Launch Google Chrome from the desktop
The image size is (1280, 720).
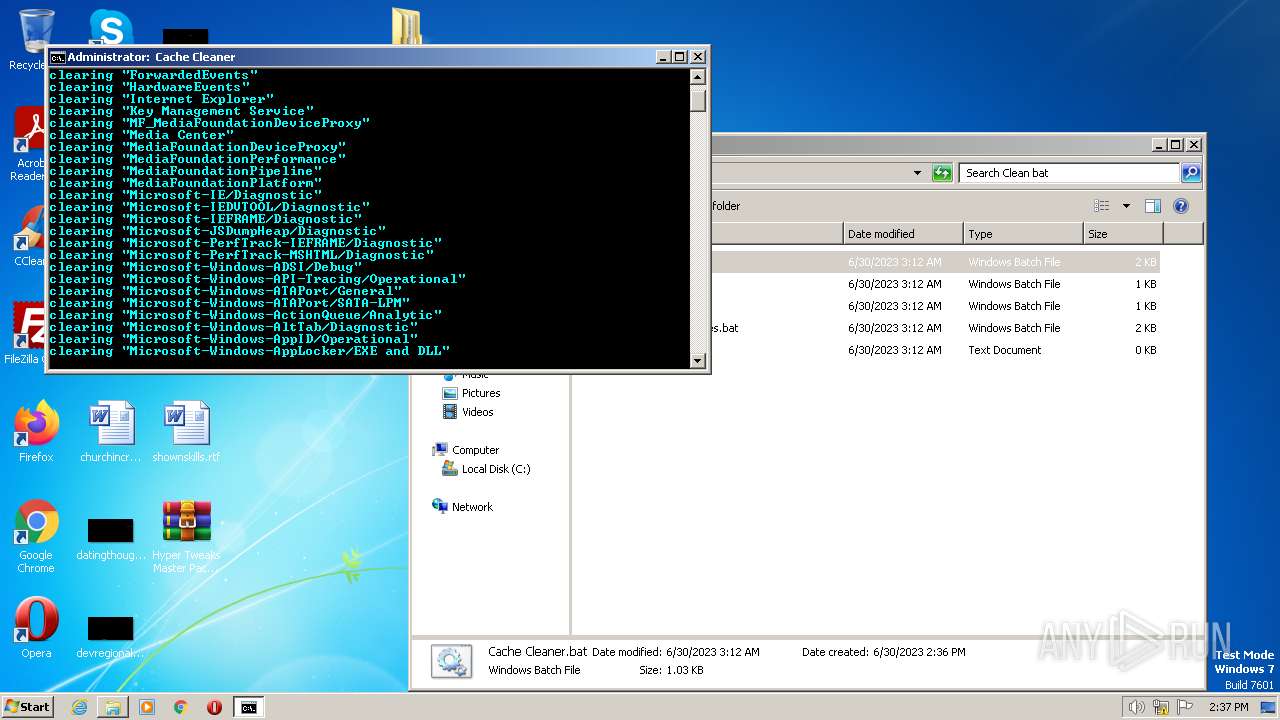(36, 536)
